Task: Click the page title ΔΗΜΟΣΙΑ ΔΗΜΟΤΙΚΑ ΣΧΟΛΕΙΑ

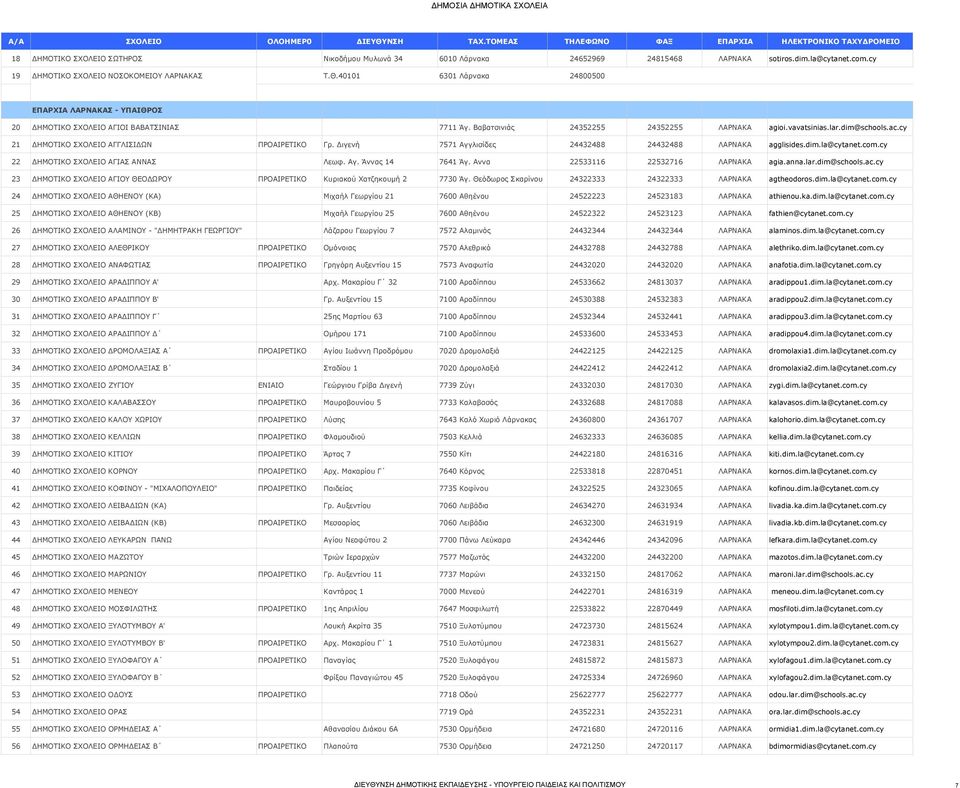Action: coord(489,6)
